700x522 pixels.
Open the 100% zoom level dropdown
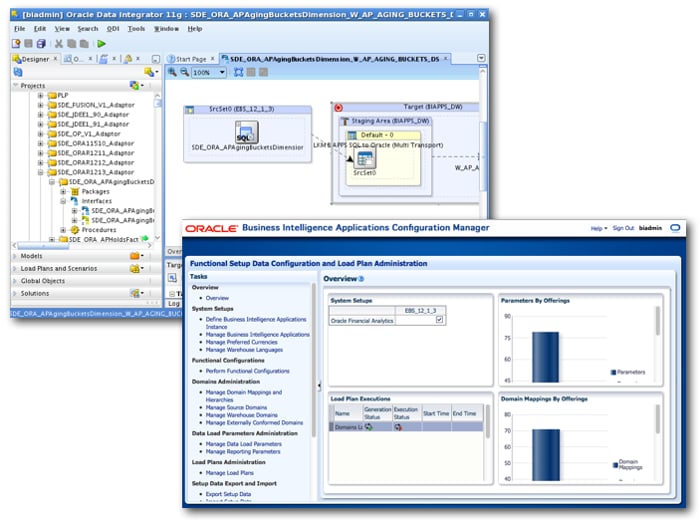click(221, 72)
